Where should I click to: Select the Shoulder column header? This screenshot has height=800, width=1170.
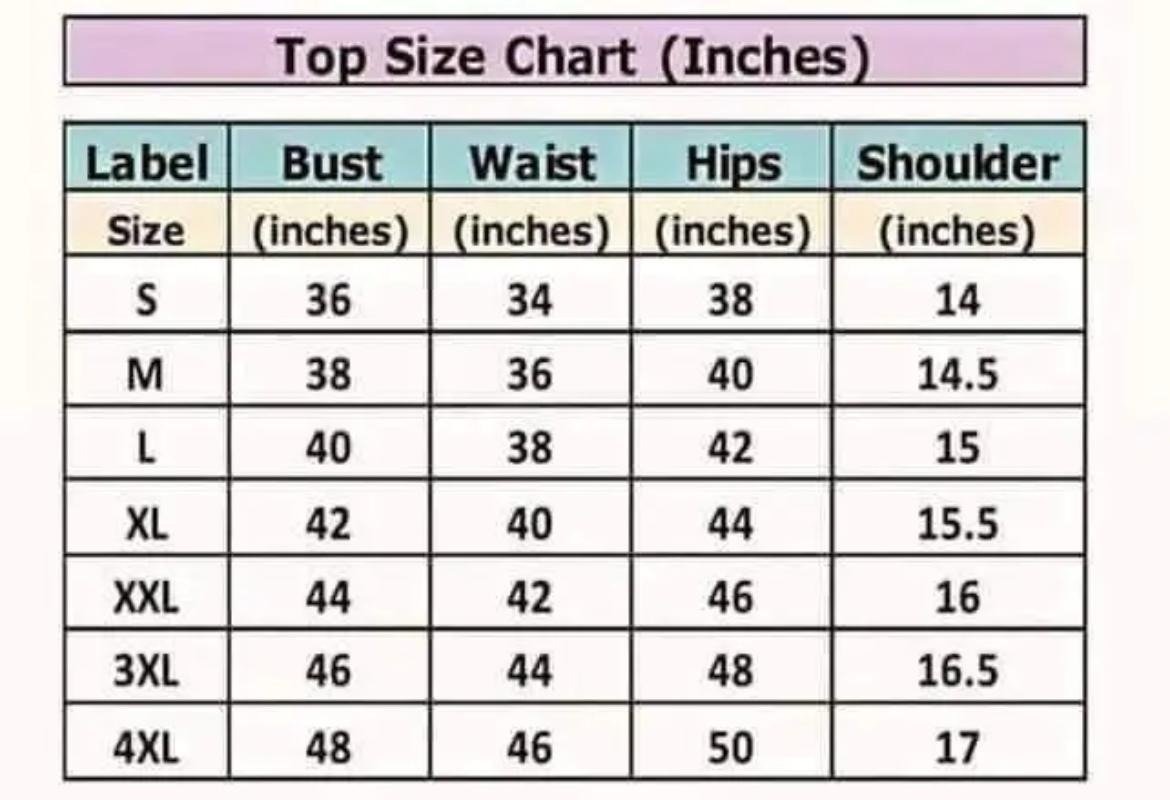click(959, 157)
